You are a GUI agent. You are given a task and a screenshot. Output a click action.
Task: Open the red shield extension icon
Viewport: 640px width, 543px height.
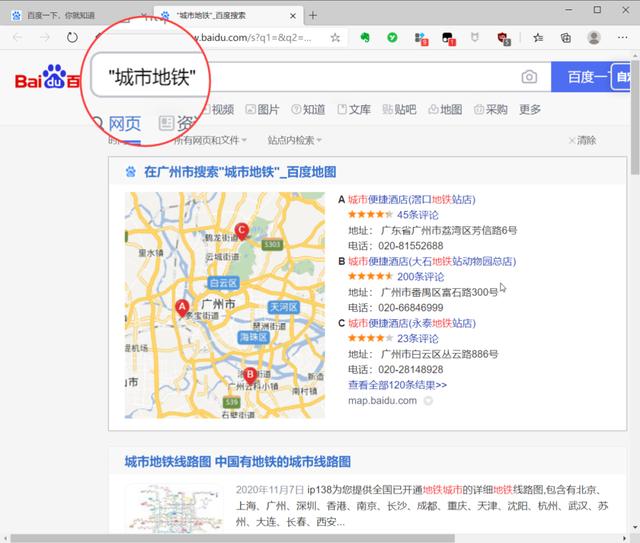(x=504, y=39)
